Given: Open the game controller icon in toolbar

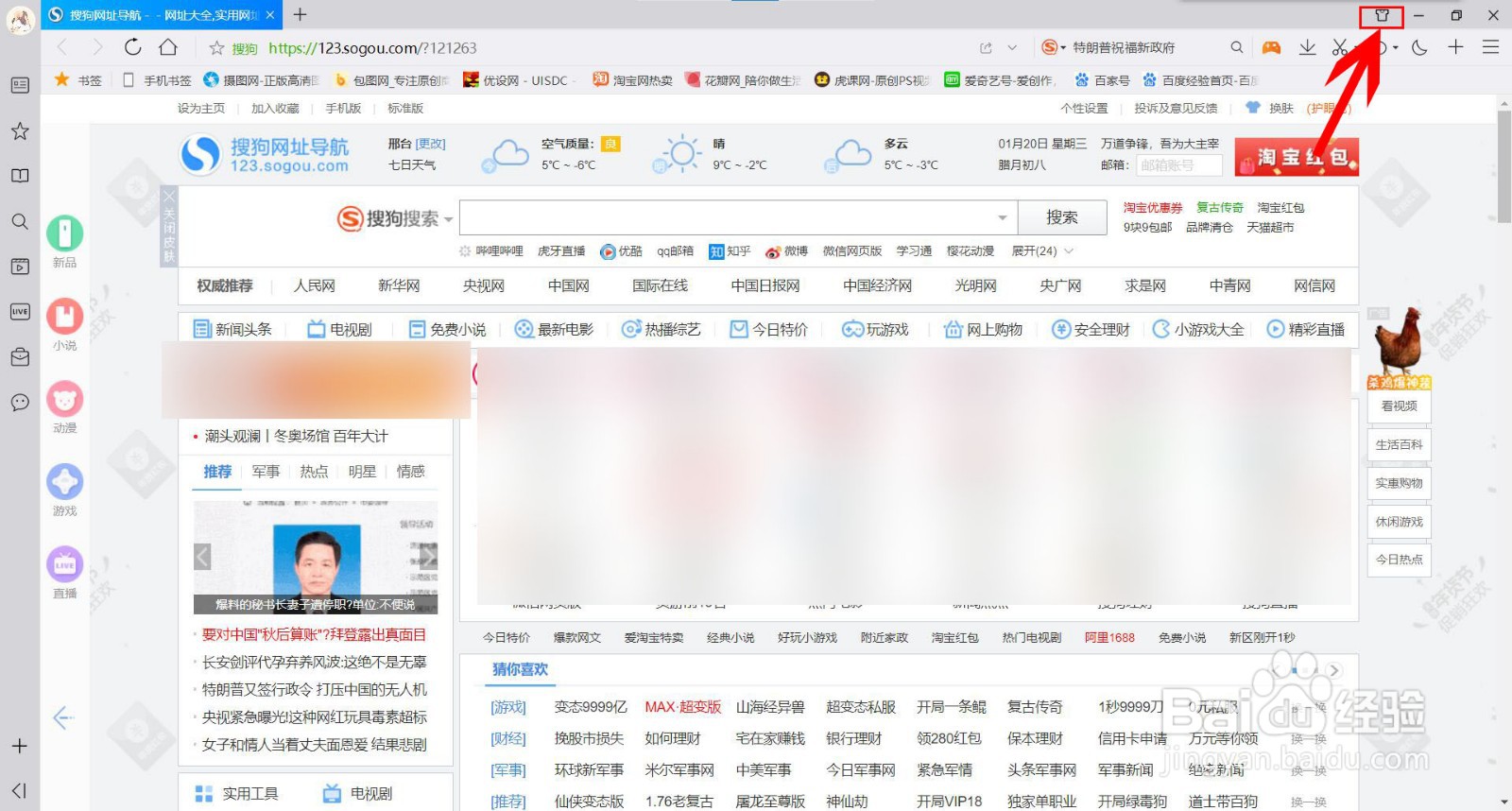Looking at the screenshot, I should [x=1272, y=47].
